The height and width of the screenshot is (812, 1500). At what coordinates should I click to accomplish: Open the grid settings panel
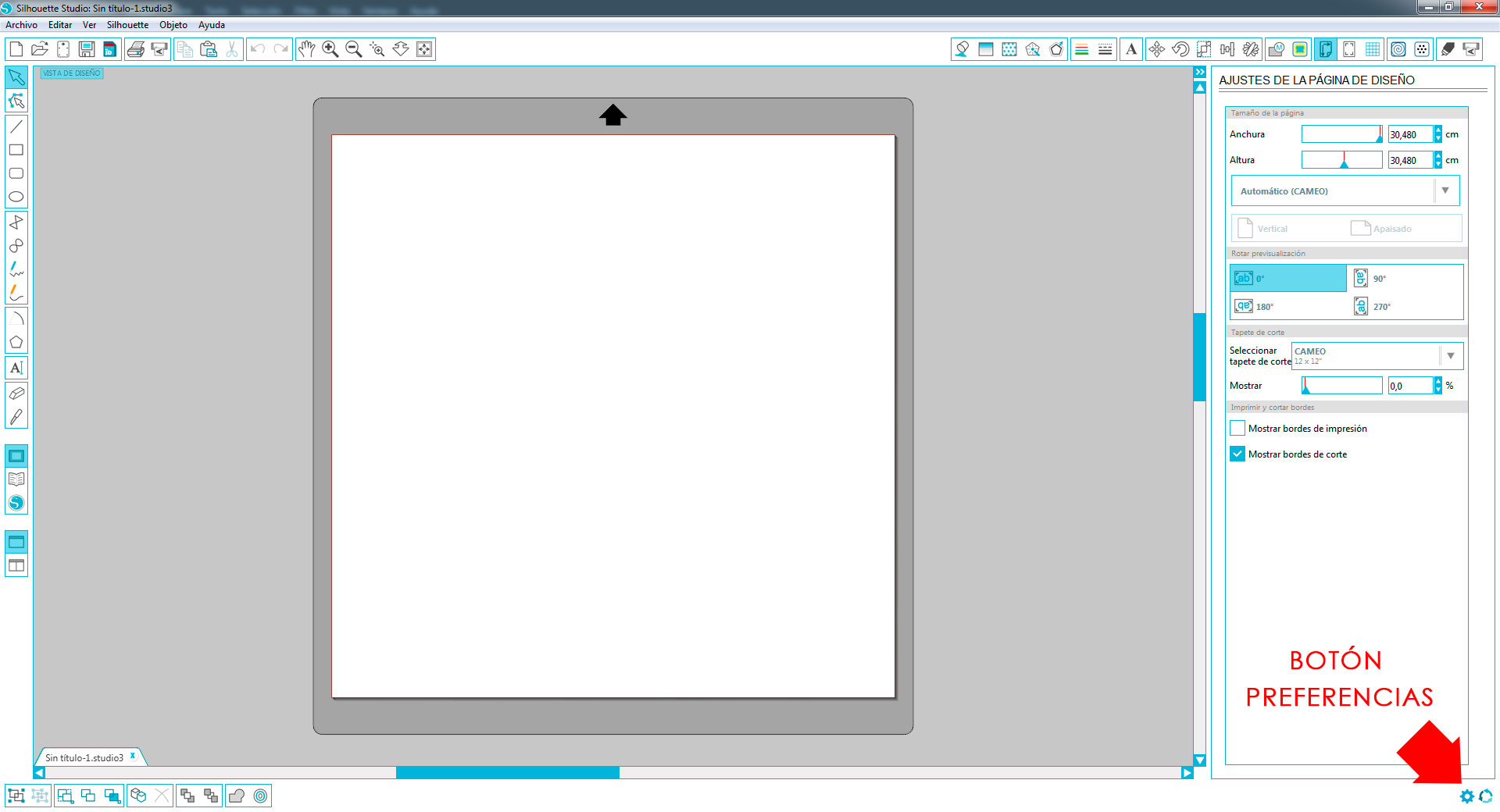coord(1373,49)
